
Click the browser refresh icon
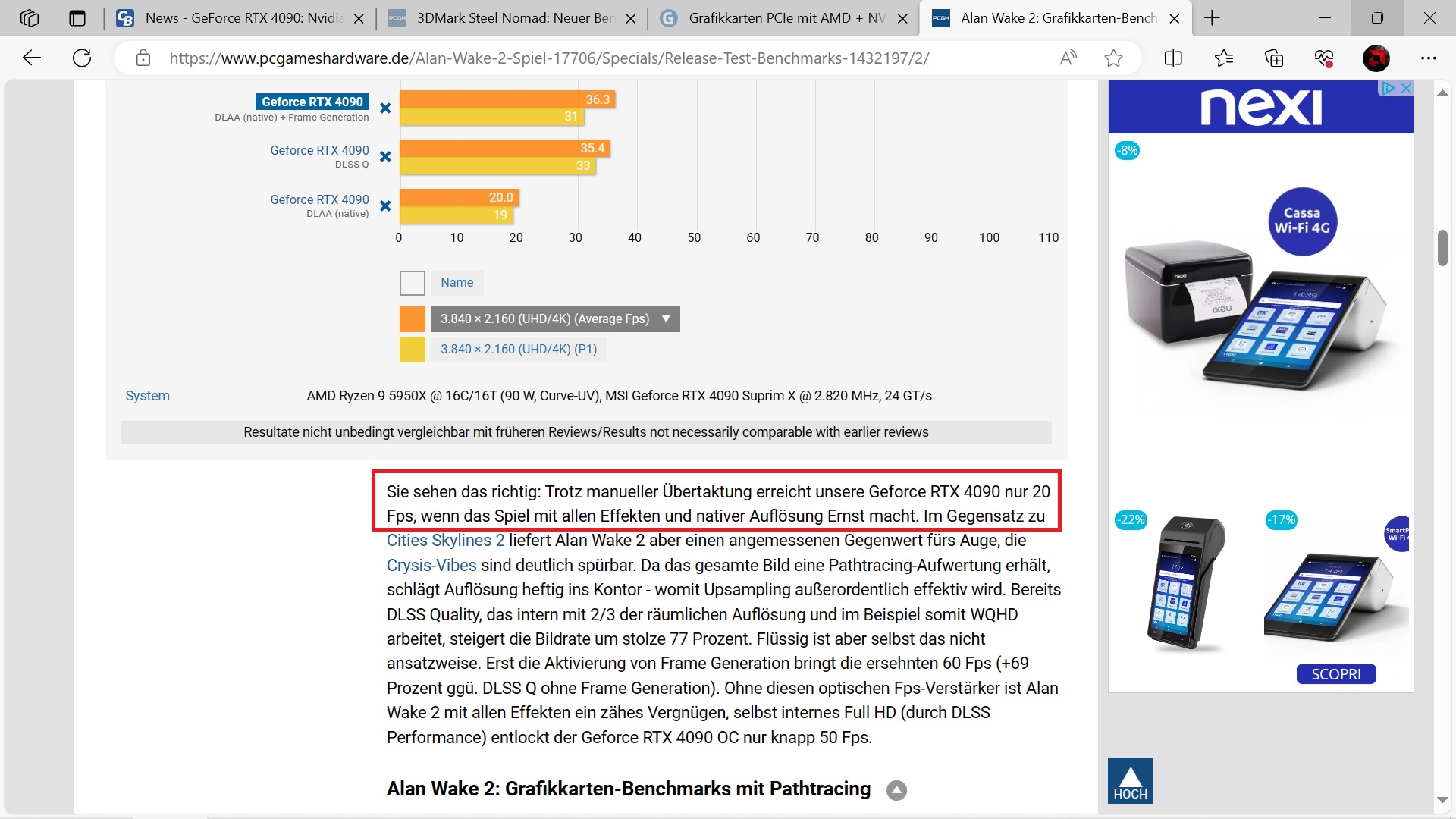82,58
